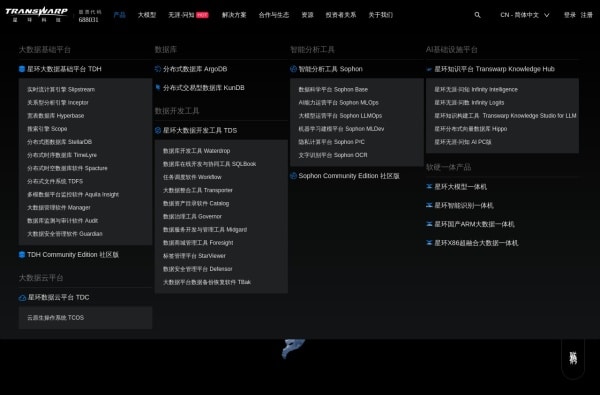Open the CN language dropdown
Viewport: 600px width, 395px height.
pyautogui.click(x=525, y=15)
